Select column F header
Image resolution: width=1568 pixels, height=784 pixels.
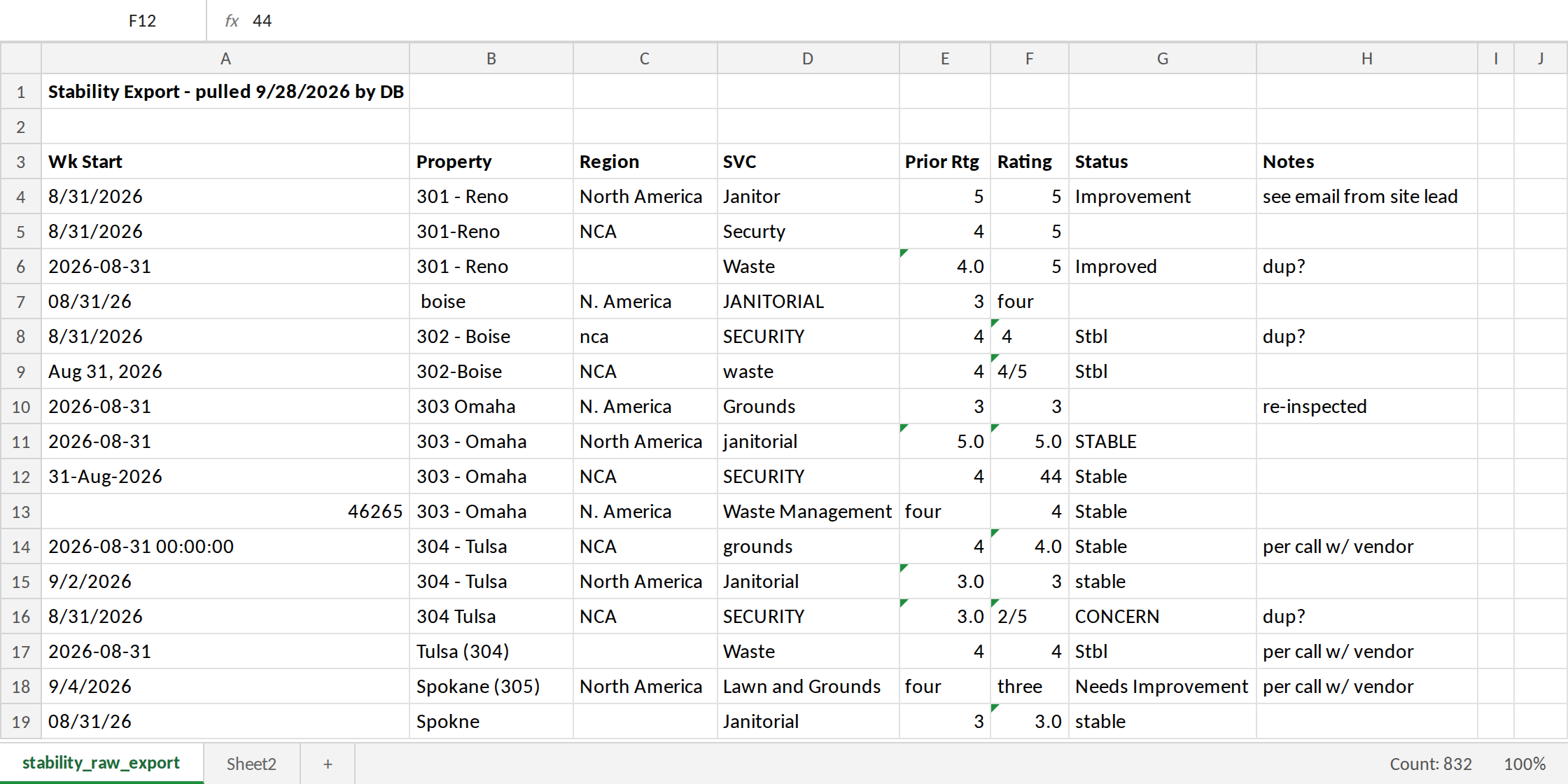(x=1030, y=59)
